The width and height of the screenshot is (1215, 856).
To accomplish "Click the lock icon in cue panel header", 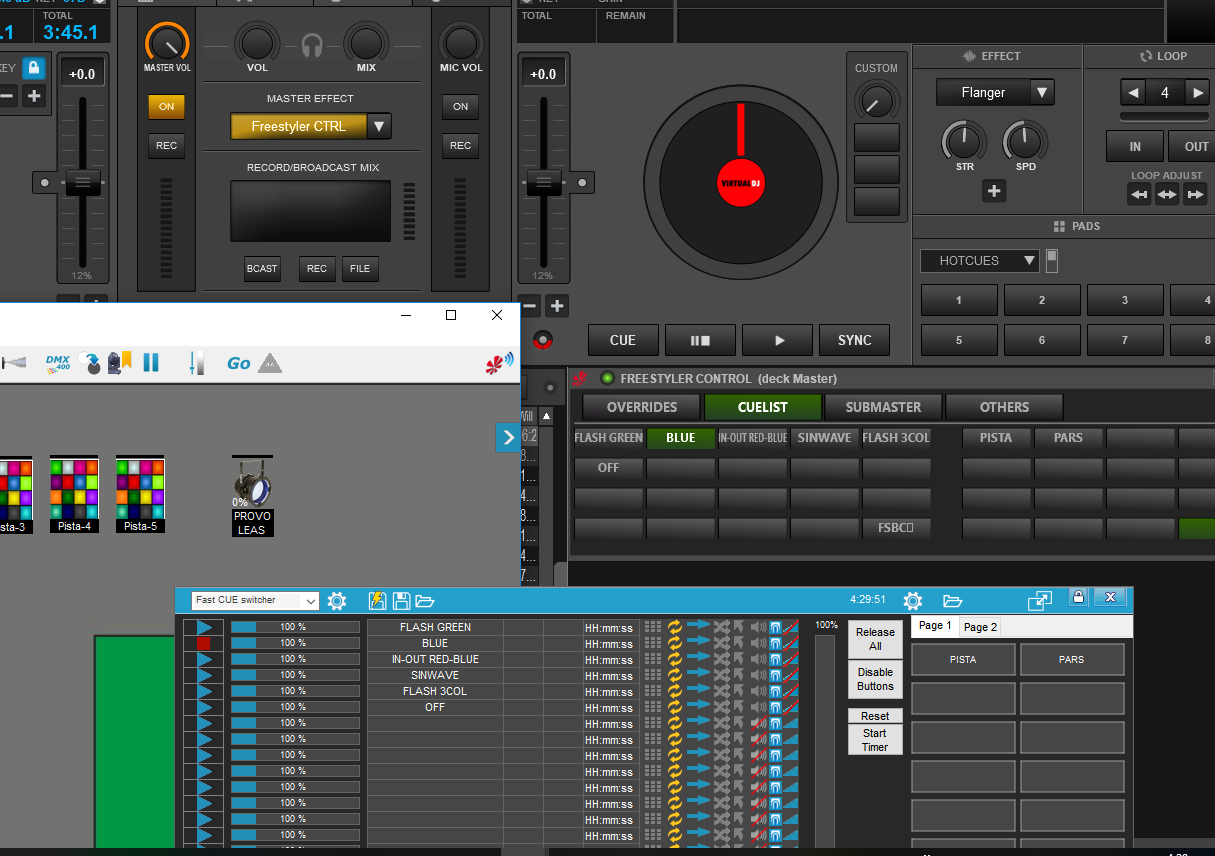I will click(x=1078, y=598).
